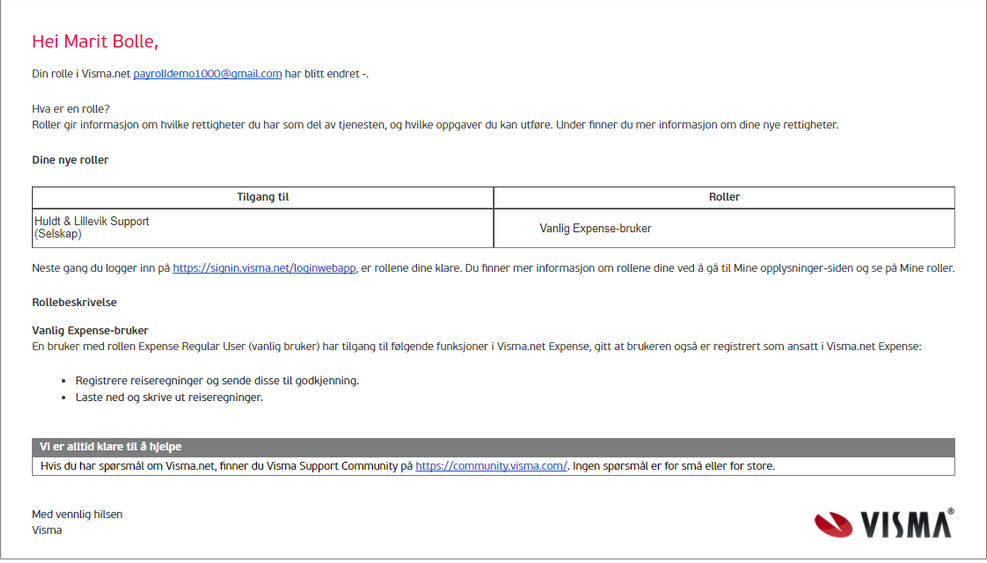This screenshot has width=987, height=563.
Task: Click the red Visma swoosh emblem
Action: pyautogui.click(x=833, y=525)
